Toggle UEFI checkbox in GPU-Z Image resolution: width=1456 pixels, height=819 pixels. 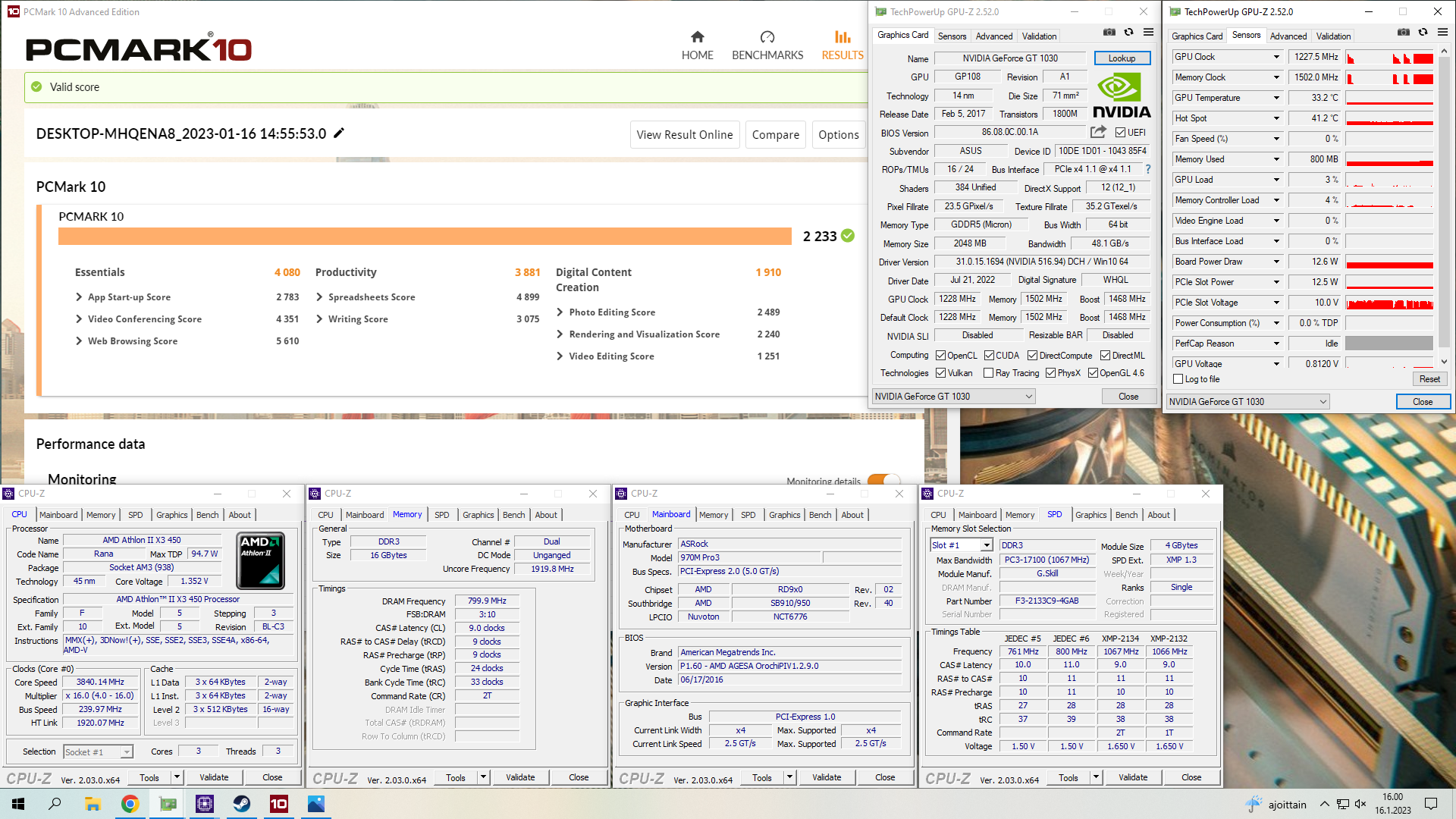pyautogui.click(x=1120, y=133)
